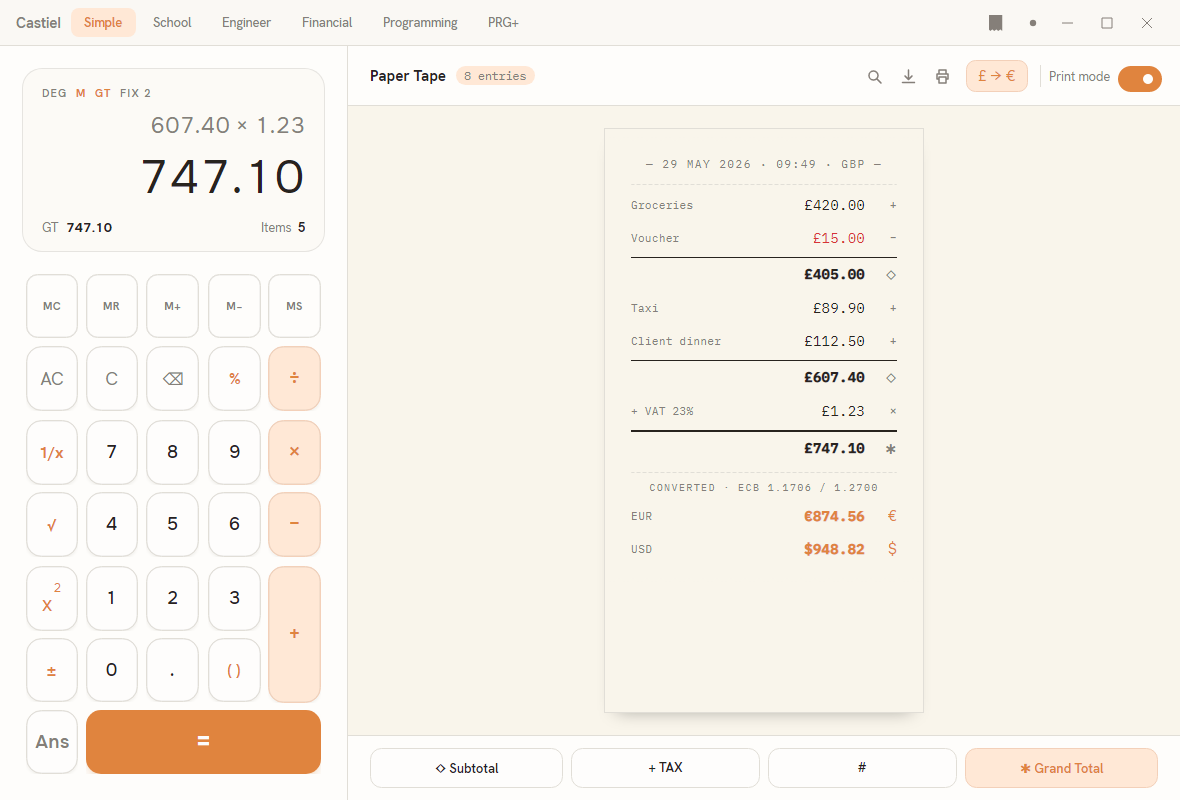Click the + TAX button
This screenshot has height=800, width=1180.
(665, 768)
